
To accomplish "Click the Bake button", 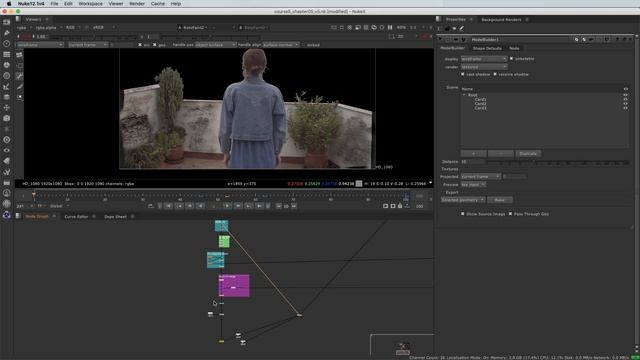I will 500,200.
